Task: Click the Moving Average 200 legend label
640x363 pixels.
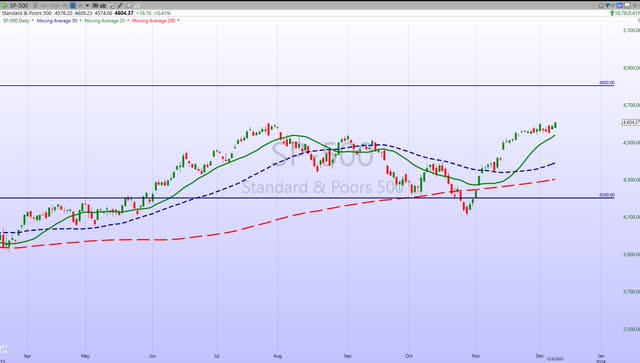Action: 153,20
